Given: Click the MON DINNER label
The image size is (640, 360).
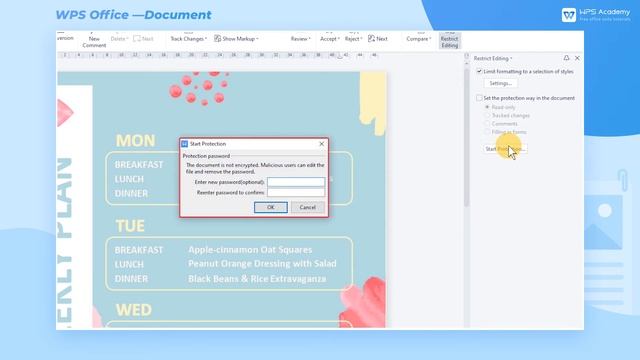Looking at the screenshot, I should [x=131, y=193].
